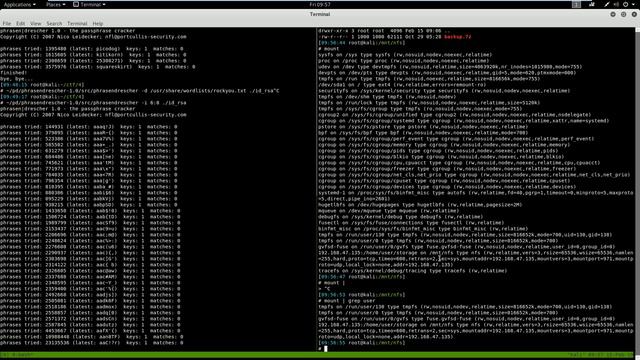Click the workspace switcher icon in top bar
Image resolution: width=640 pixels, height=360 pixels.
point(576,4)
